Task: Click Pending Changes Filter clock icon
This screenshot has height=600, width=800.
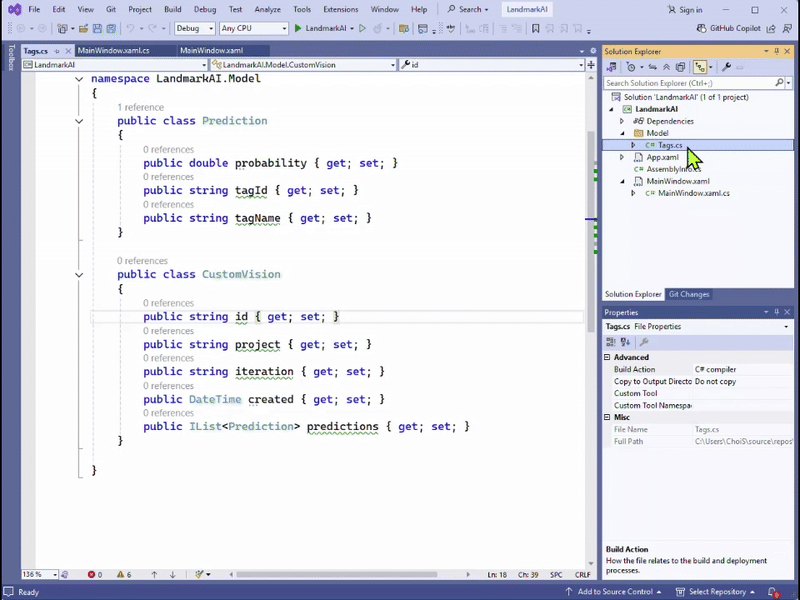Action: click(x=631, y=67)
